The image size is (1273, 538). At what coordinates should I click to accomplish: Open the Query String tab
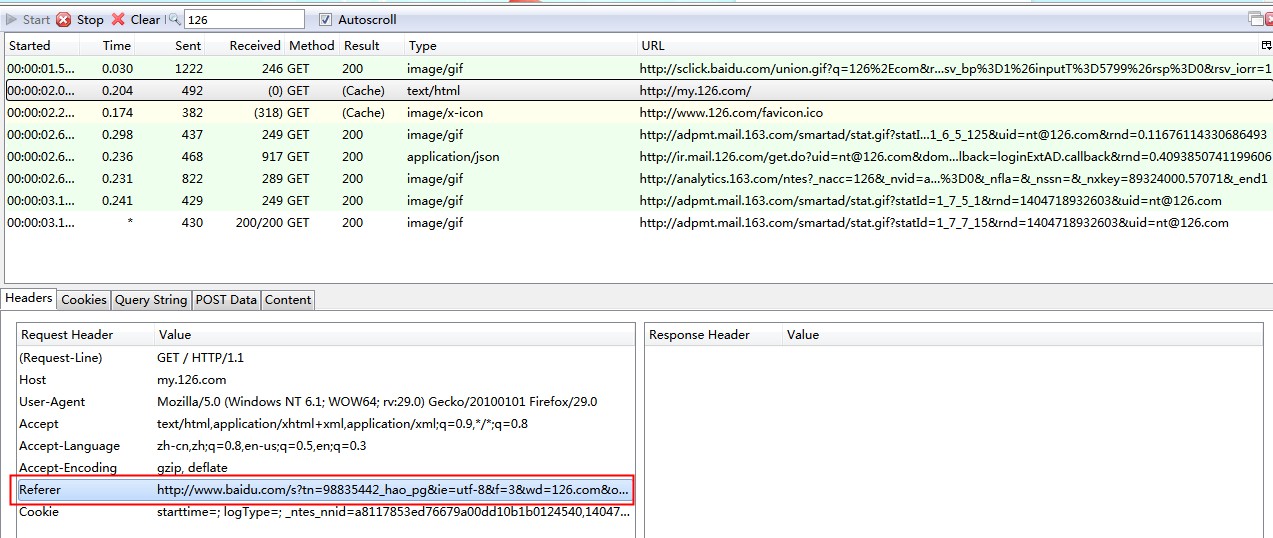tap(151, 300)
